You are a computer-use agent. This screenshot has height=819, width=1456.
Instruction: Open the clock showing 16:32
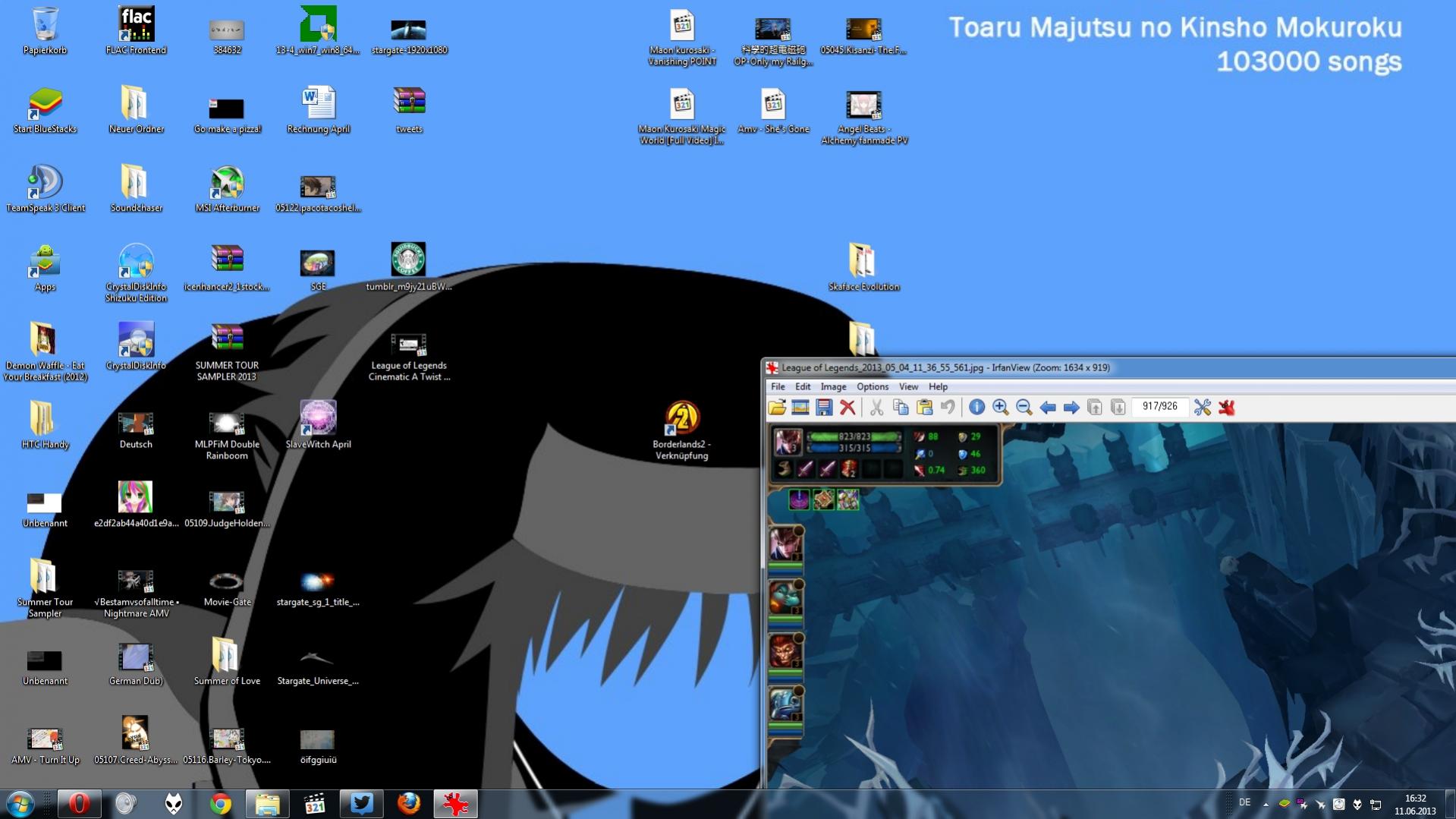click(1415, 805)
